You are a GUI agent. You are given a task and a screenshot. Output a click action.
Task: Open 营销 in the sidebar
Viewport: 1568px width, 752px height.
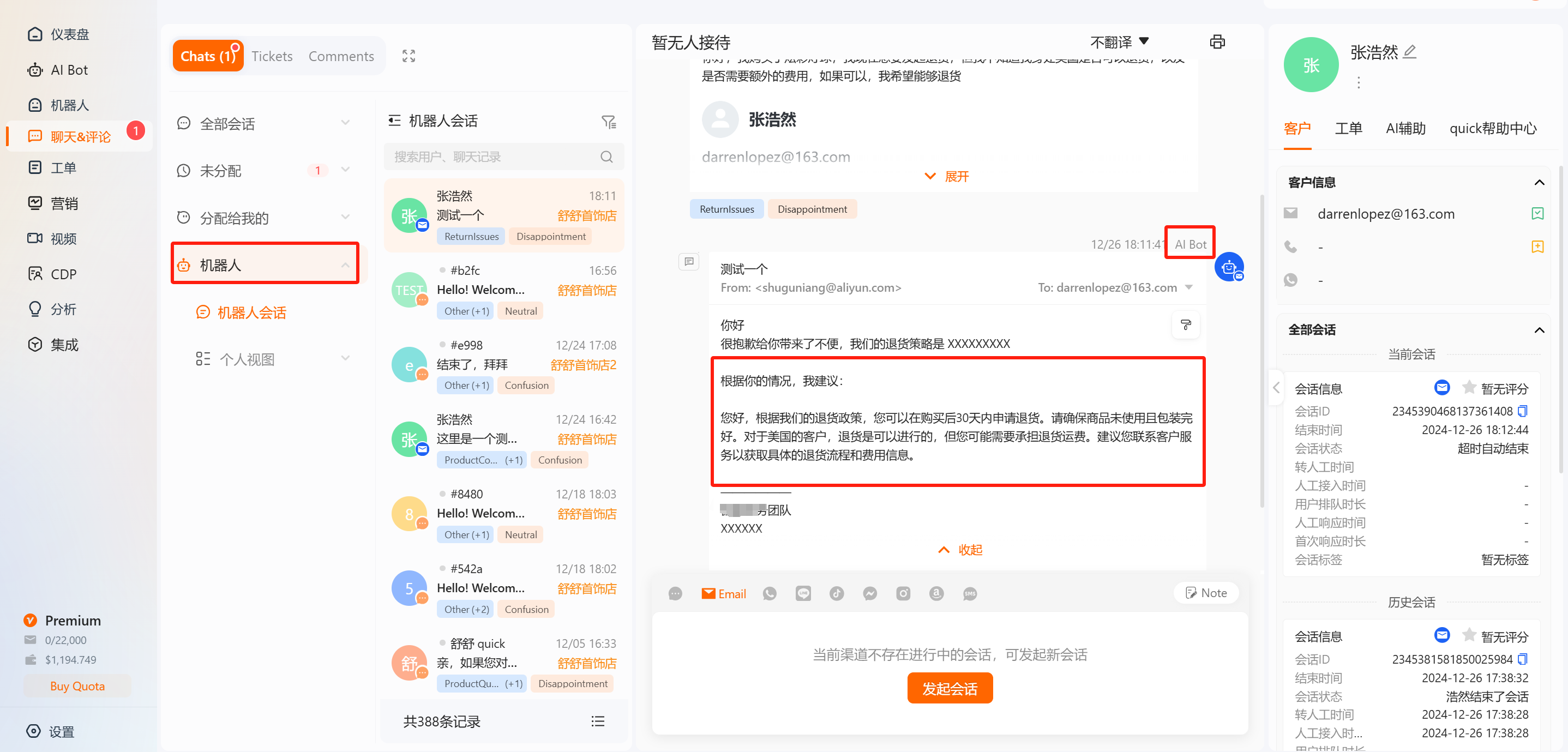(x=53, y=203)
